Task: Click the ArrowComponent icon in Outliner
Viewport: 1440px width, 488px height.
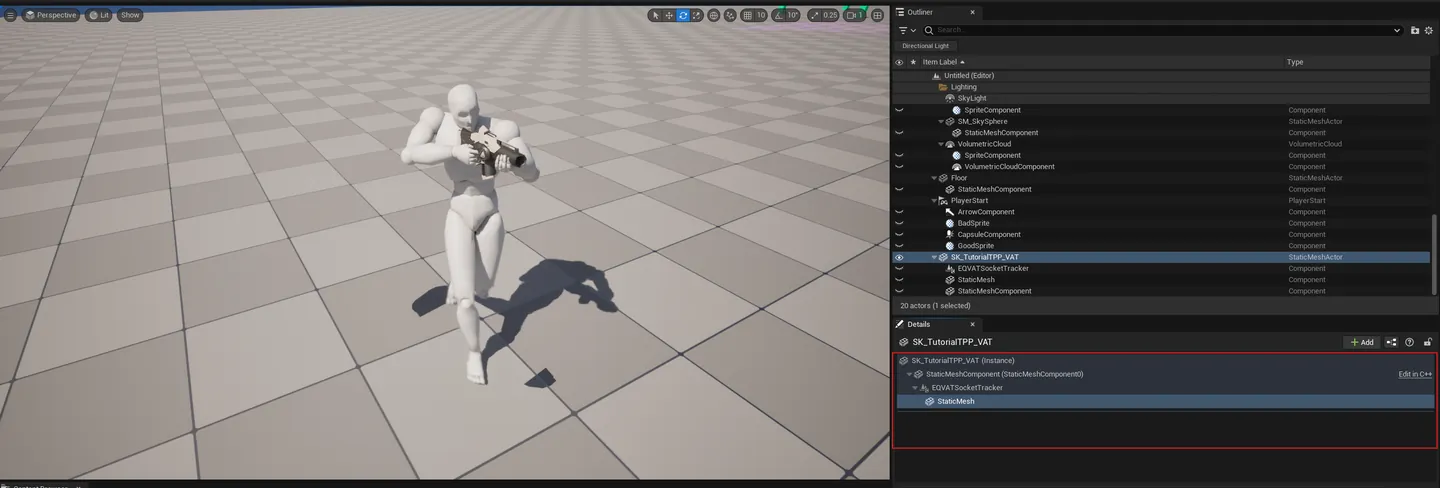Action: click(950, 212)
